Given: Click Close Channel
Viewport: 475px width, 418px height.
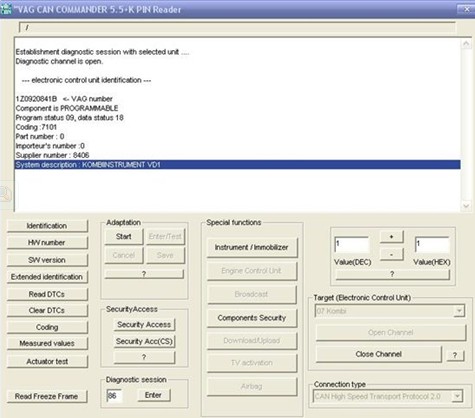Looking at the screenshot, I should click(378, 354).
